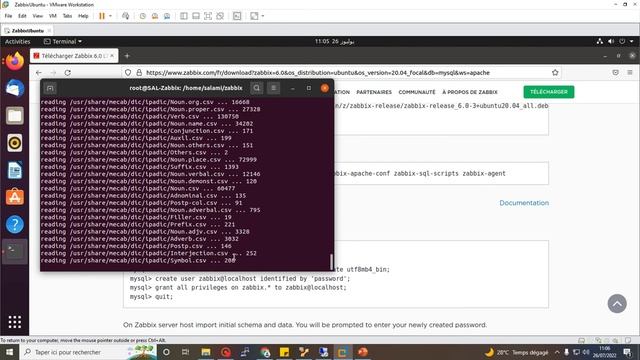This screenshot has width=640, height=360.
Task: Open the new tab icon in terminal titlebar
Action: tap(50, 88)
